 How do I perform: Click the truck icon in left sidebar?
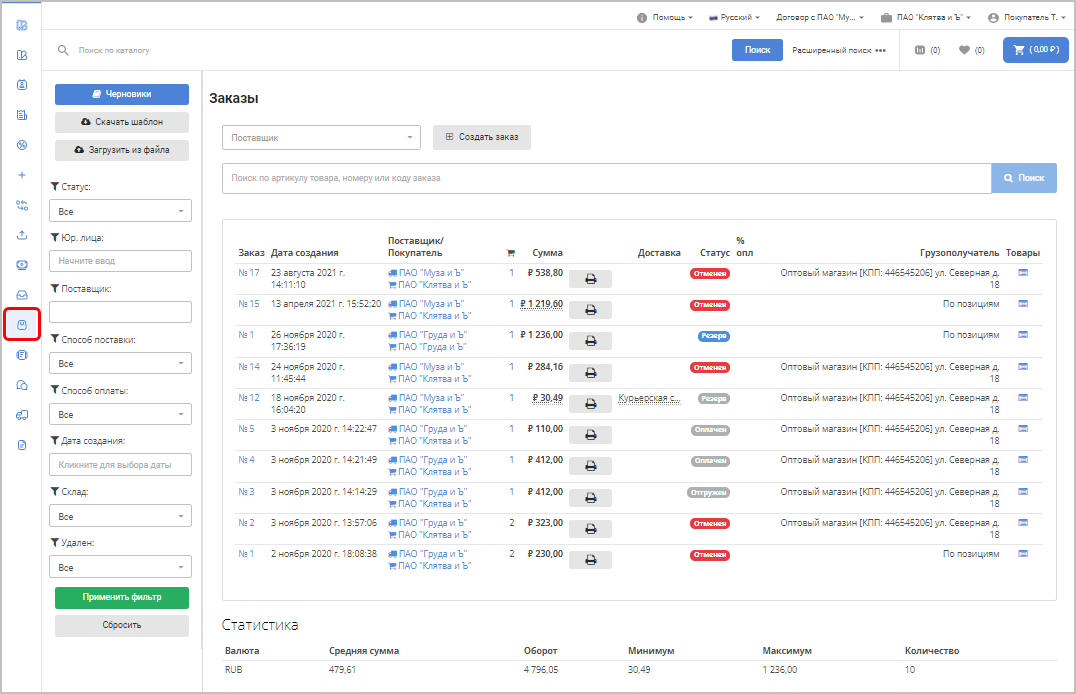pyautogui.click(x=22, y=415)
